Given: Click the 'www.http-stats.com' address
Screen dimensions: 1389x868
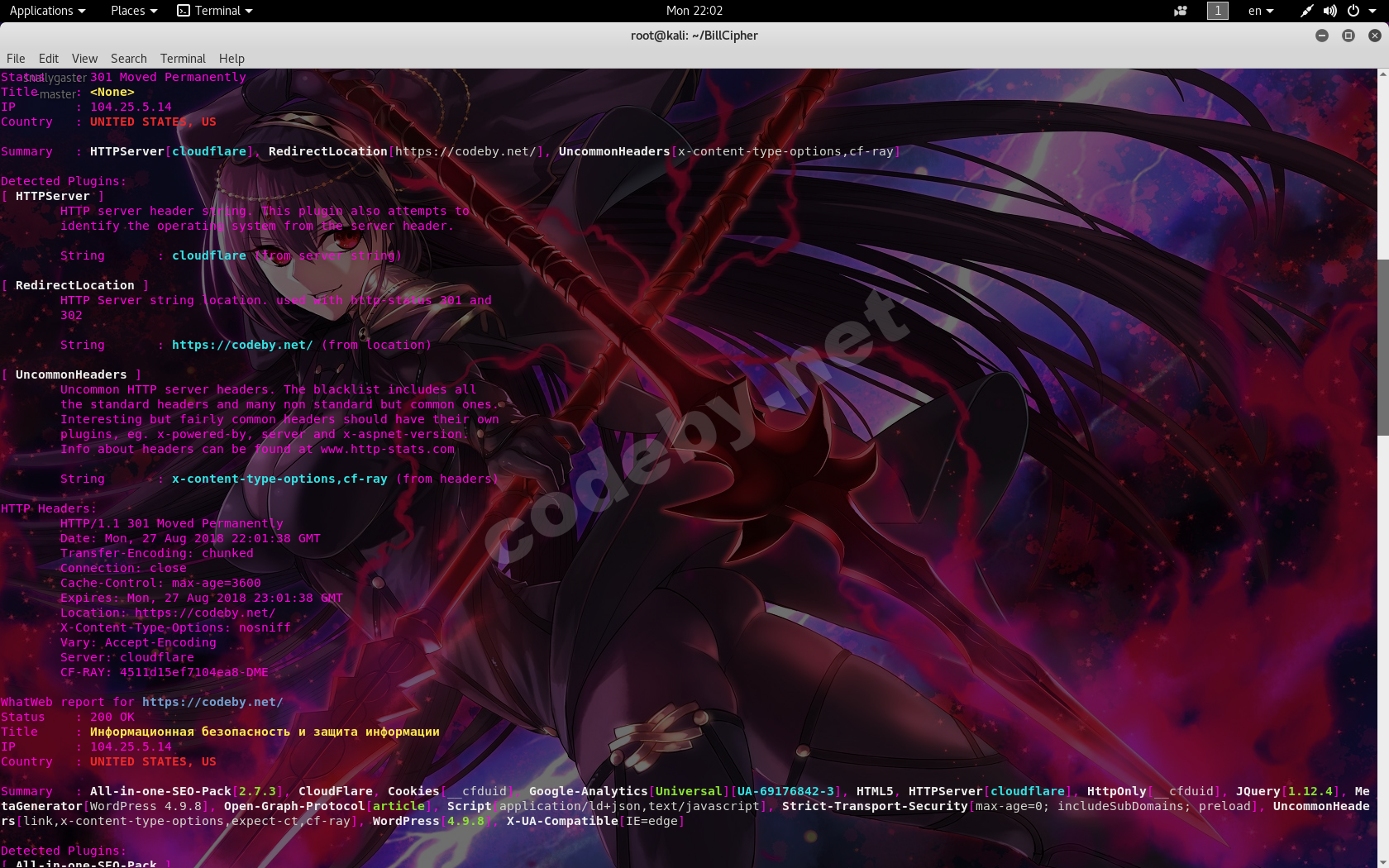Looking at the screenshot, I should (x=388, y=449).
